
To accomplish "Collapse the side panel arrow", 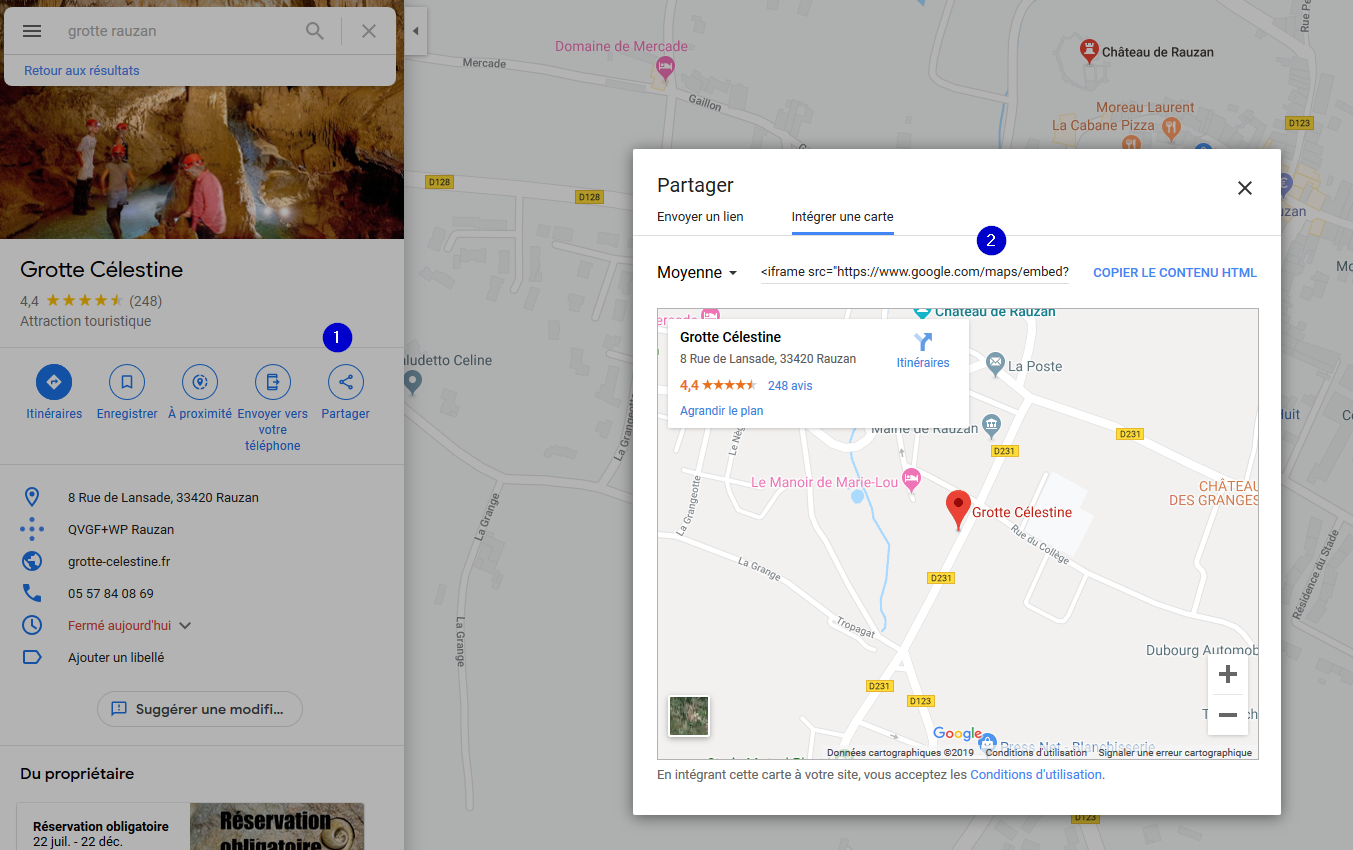I will pos(416,31).
